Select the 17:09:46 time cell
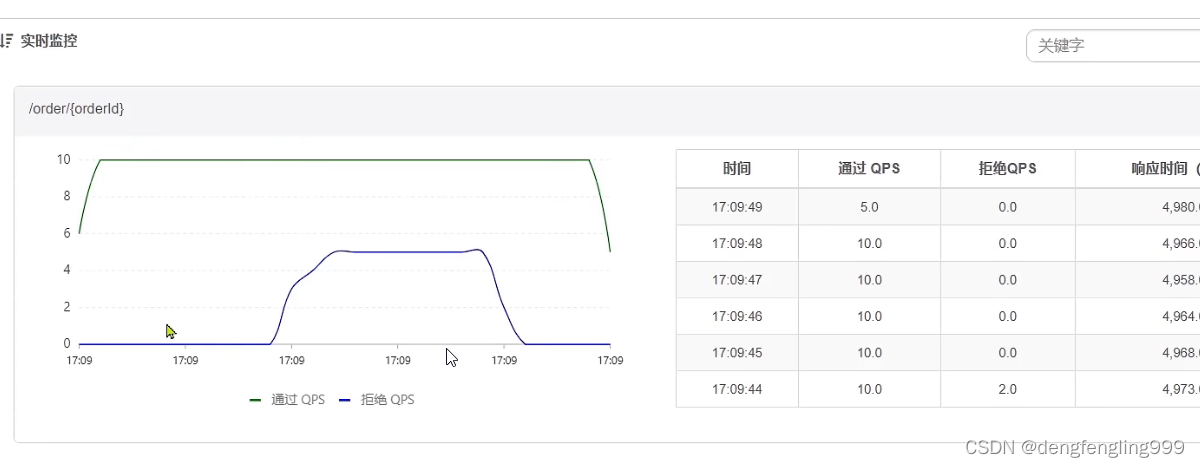1200x467 pixels. 737,316
